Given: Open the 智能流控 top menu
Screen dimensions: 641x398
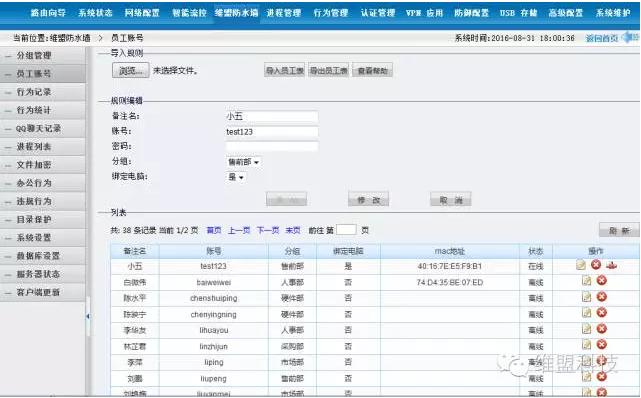Looking at the screenshot, I should click(x=189, y=13).
